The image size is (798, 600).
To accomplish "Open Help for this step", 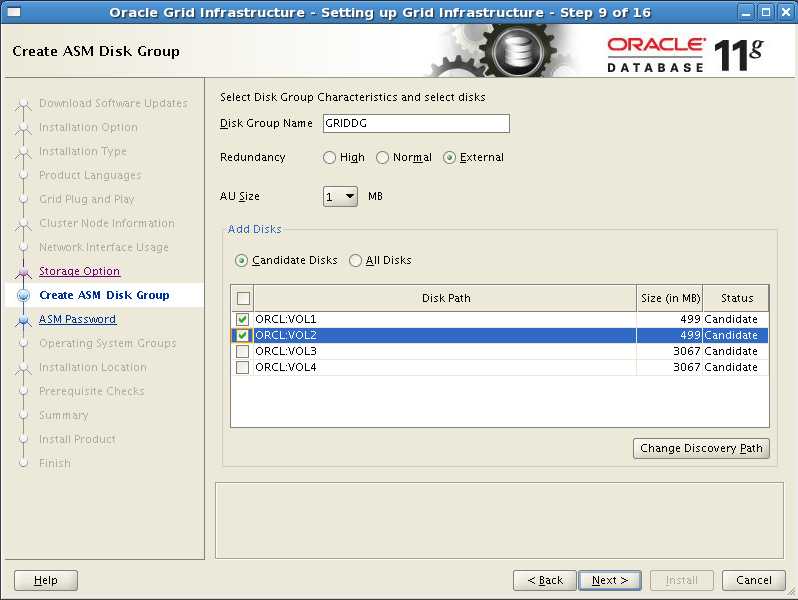I will [46, 580].
